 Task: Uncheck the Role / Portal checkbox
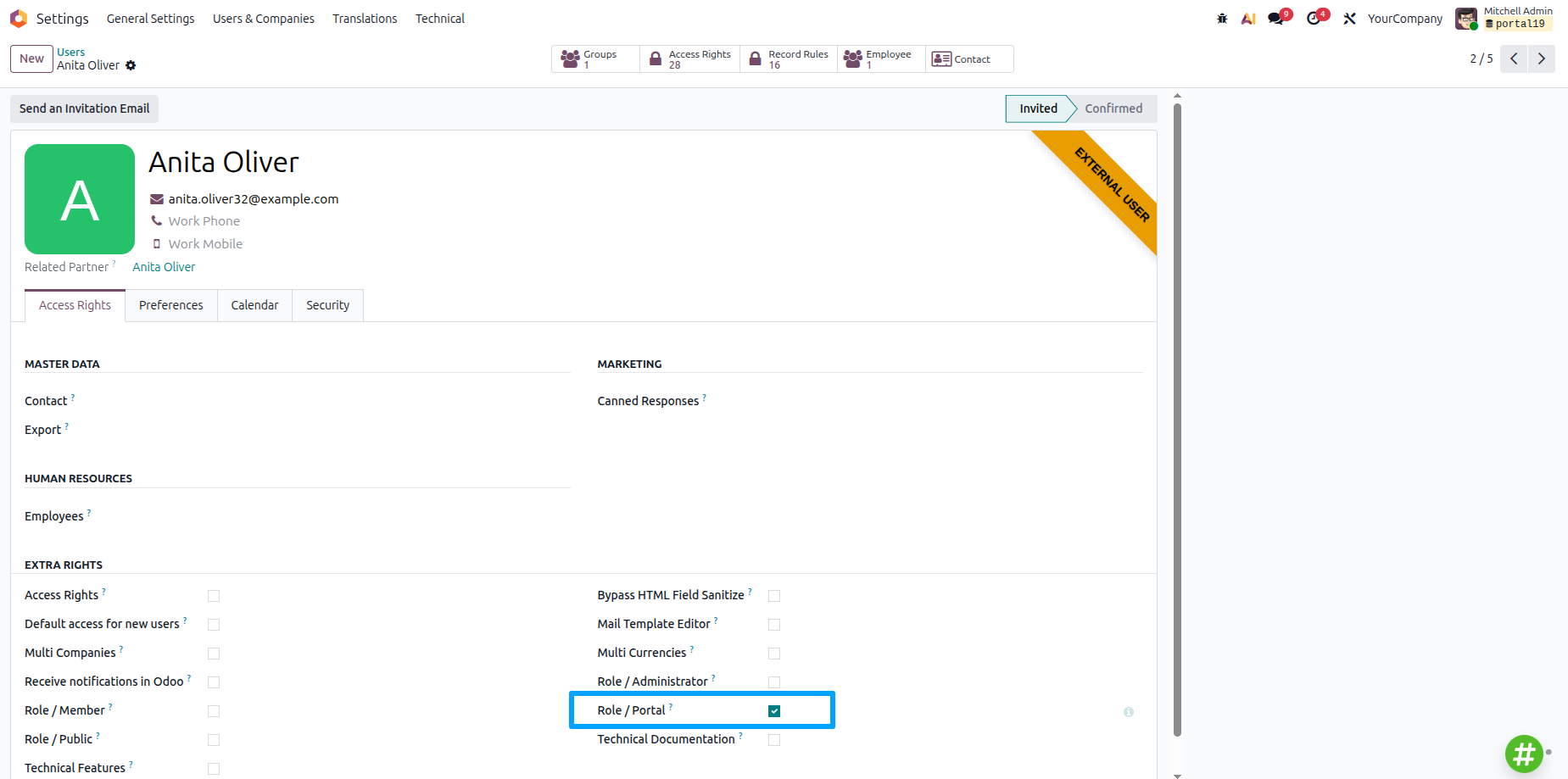[774, 711]
